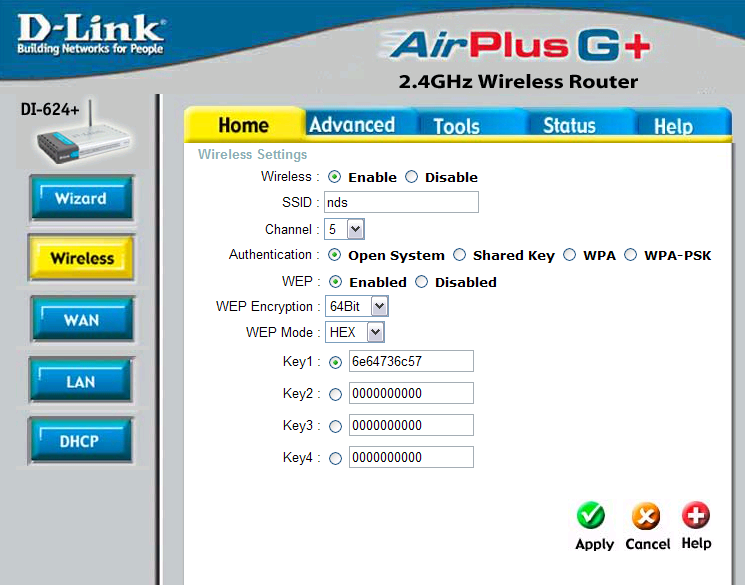Click the Key2 value field
The image size is (745, 585).
[411, 393]
